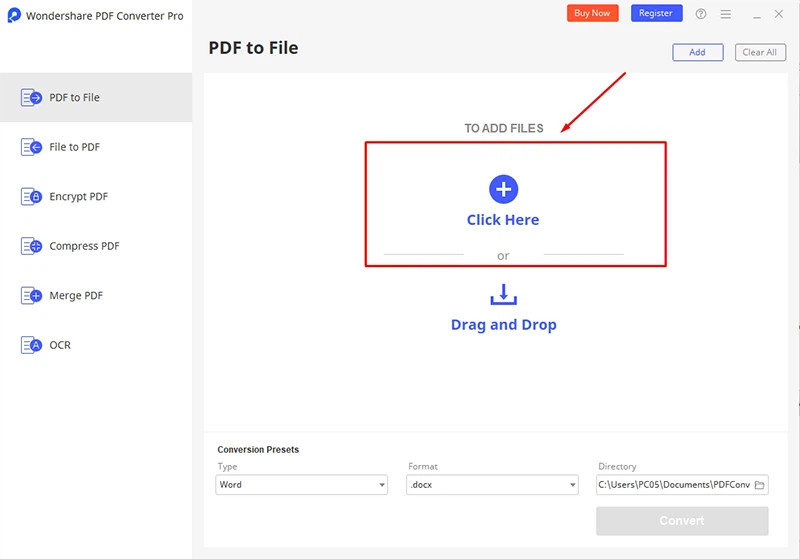Screen dimensions: 800x559
Task: Click the Wondershare PDF Converter Pro title
Action: coord(105,16)
